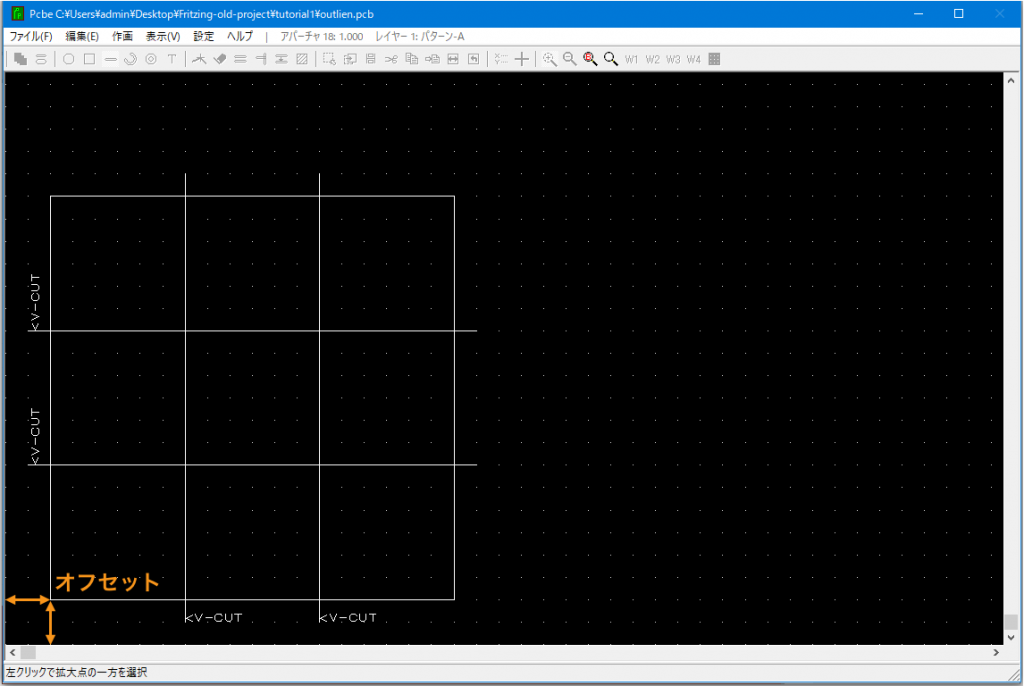Select the rectangle drawing tool
The width and height of the screenshot is (1024, 686).
[89, 59]
